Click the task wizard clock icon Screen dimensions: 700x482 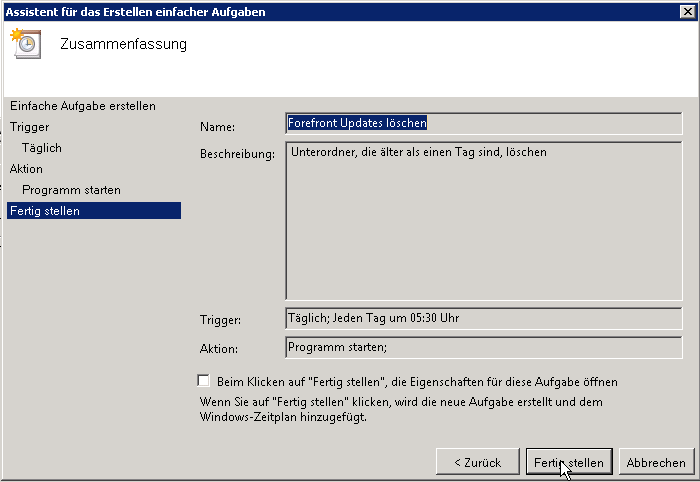[x=25, y=45]
